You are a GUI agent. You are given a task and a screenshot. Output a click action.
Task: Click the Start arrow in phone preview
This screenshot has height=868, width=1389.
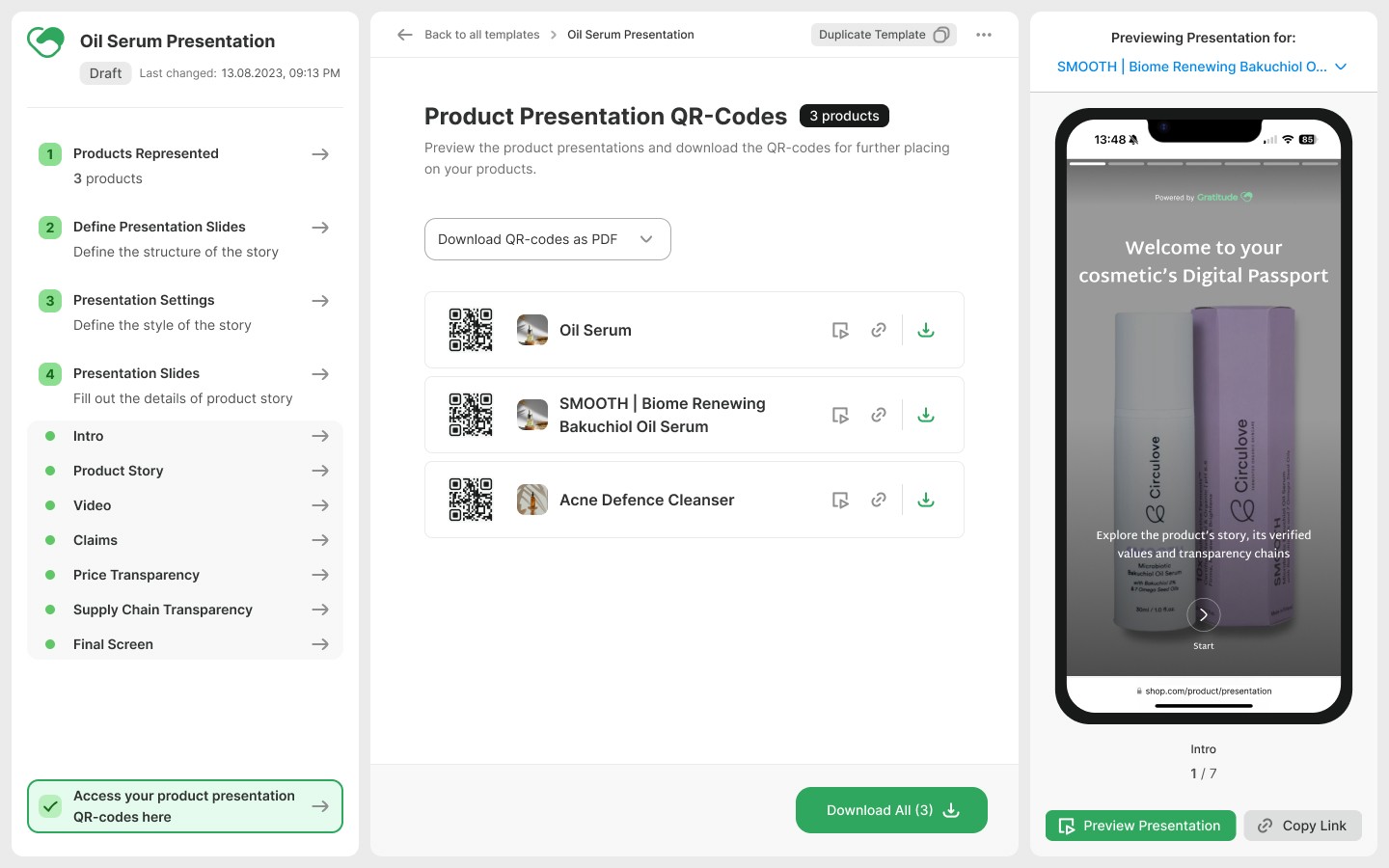[x=1204, y=615]
